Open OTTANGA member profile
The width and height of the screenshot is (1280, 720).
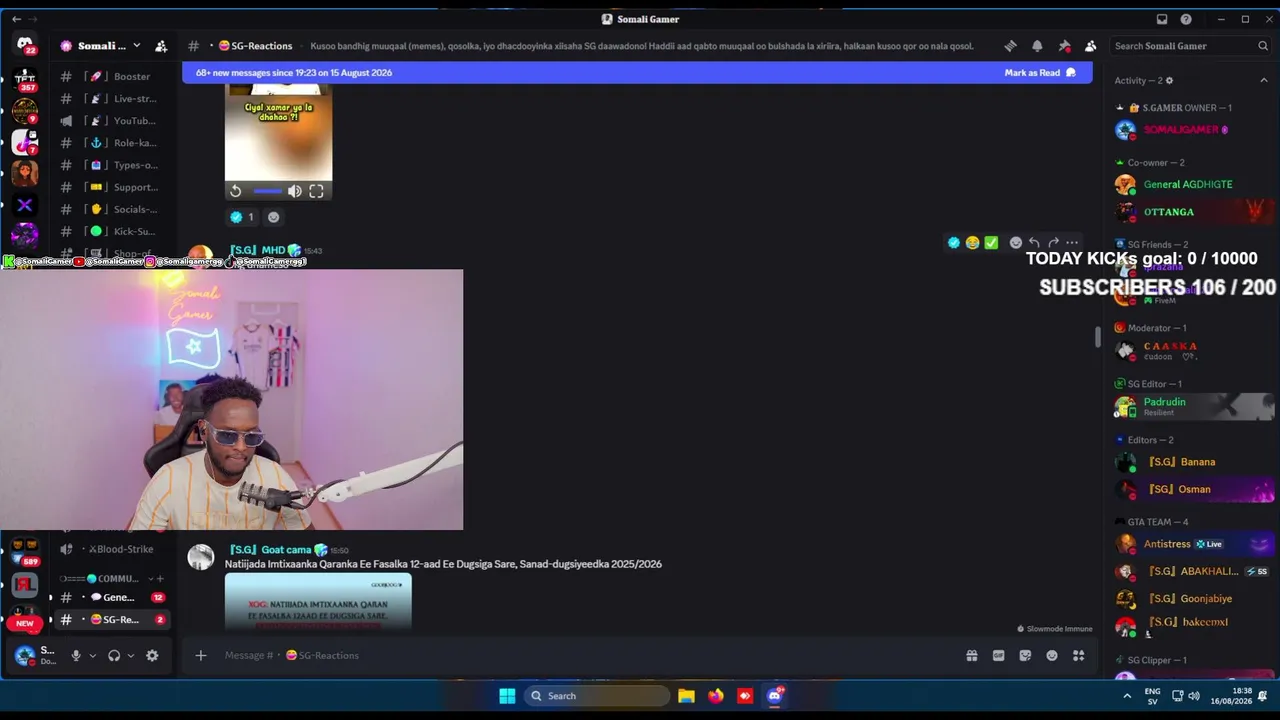[x=1193, y=212]
